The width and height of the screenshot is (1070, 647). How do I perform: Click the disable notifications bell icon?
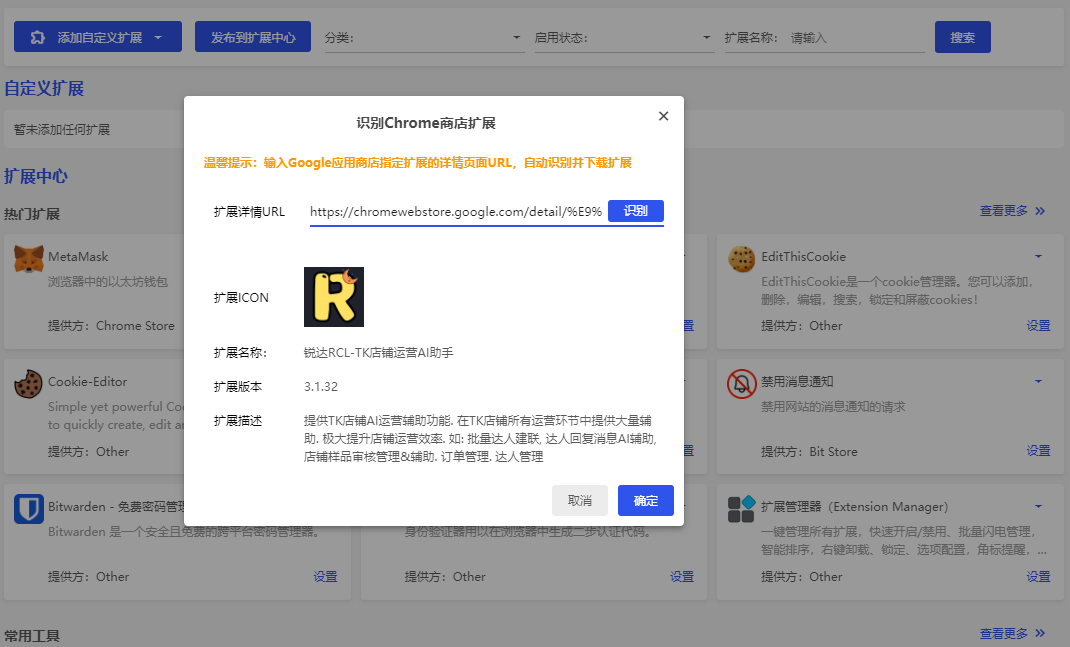741,384
